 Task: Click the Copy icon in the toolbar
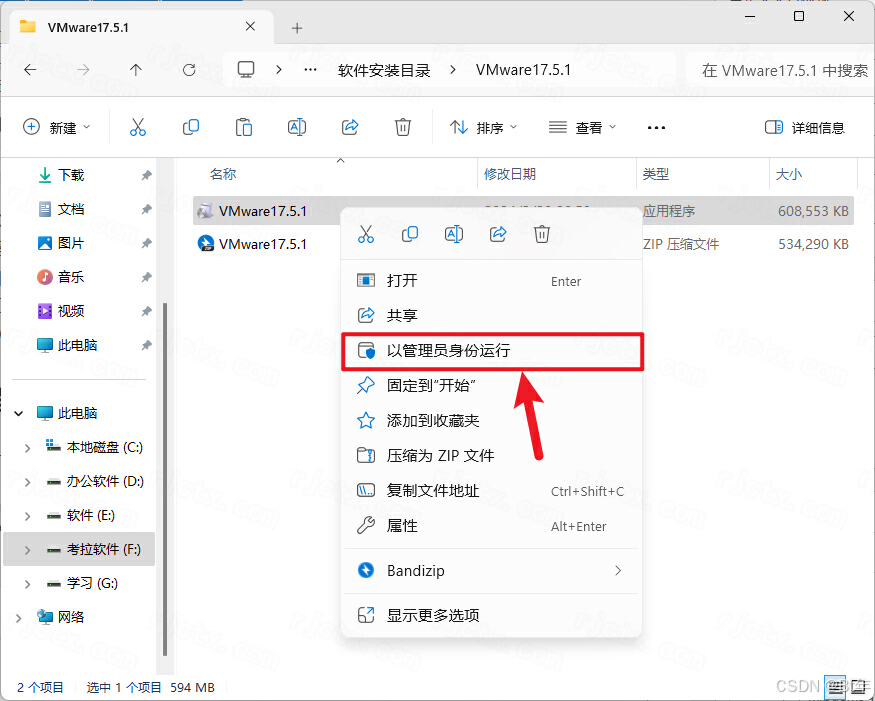tap(191, 127)
